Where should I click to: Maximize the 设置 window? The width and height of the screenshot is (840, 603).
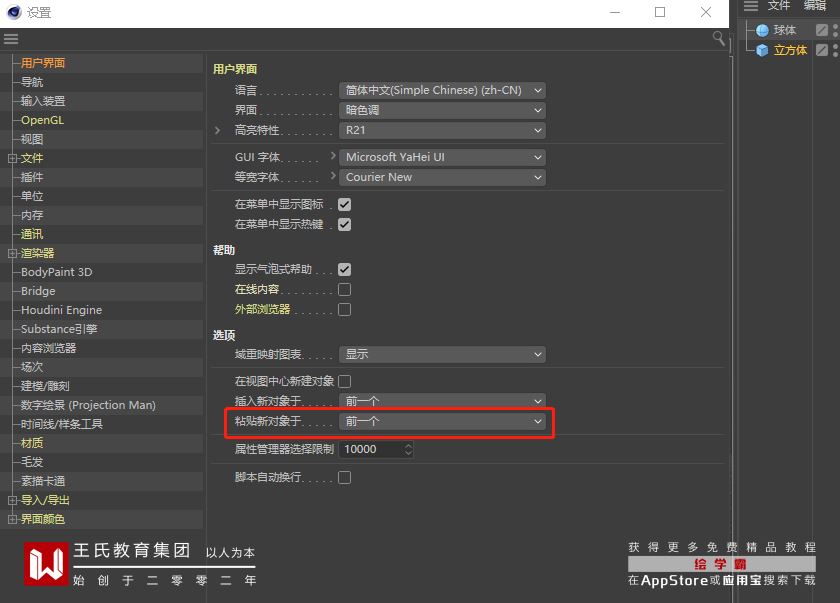click(660, 12)
